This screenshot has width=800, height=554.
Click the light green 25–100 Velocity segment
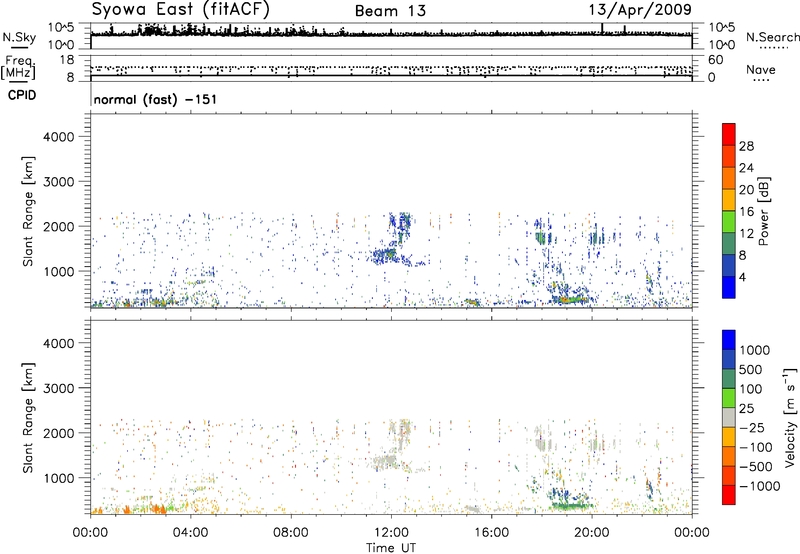pyautogui.click(x=729, y=398)
